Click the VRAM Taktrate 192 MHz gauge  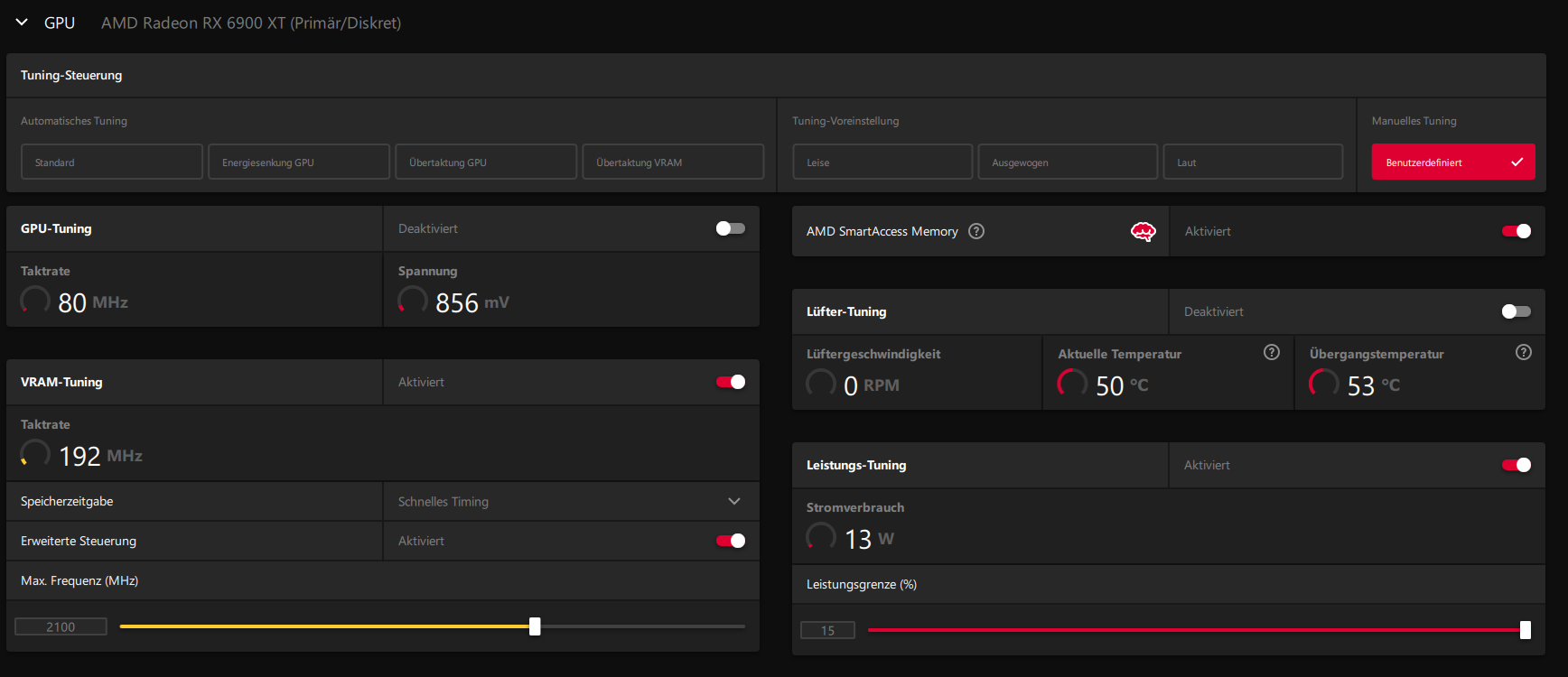point(35,453)
